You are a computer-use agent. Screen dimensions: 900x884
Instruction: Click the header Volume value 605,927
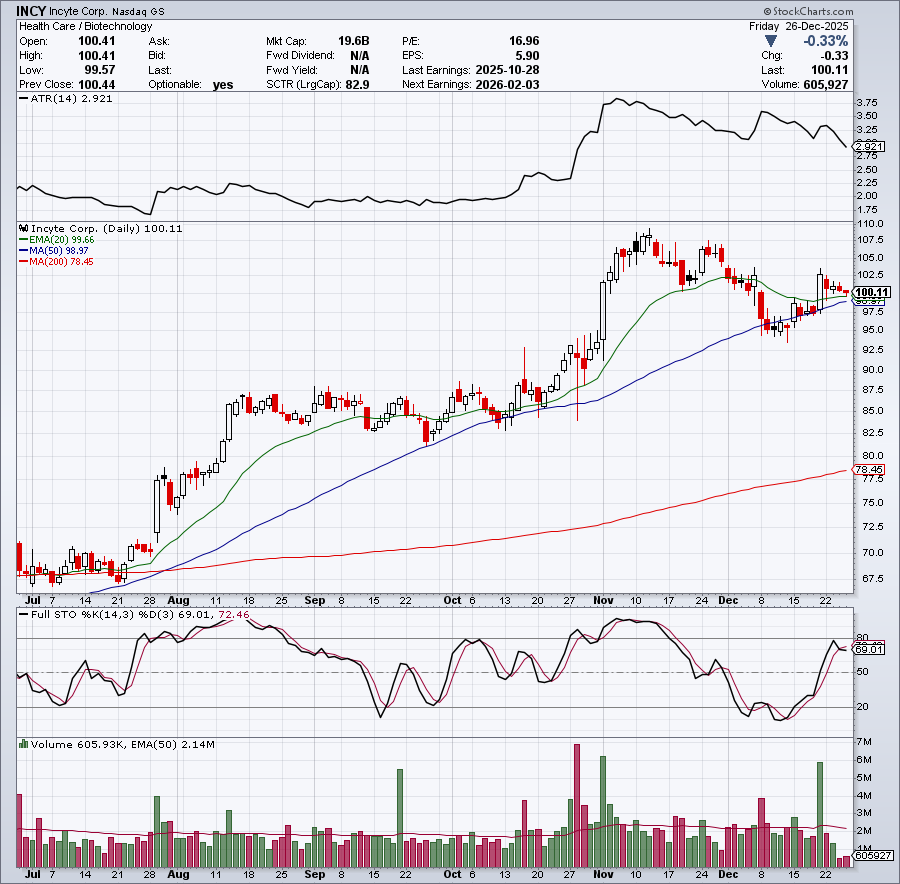click(x=825, y=84)
